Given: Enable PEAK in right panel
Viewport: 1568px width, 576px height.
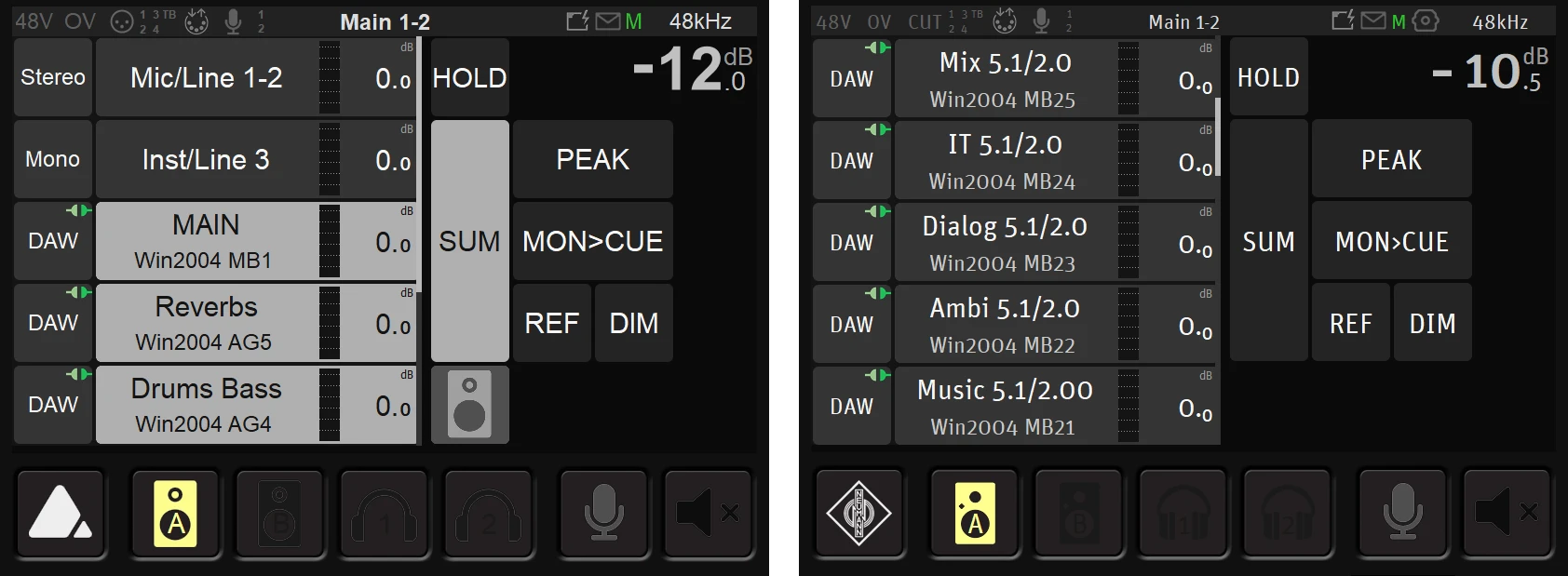Looking at the screenshot, I should click(x=1392, y=159).
